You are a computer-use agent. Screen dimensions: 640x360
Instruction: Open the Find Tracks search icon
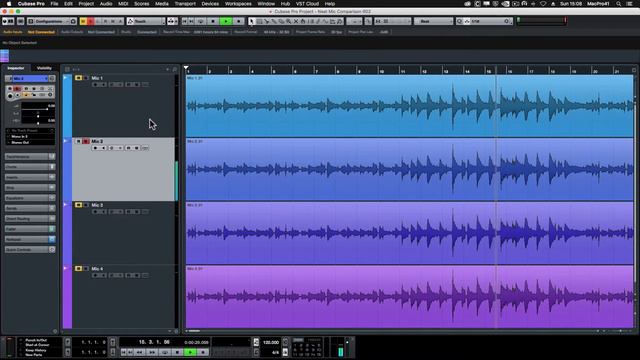click(175, 69)
